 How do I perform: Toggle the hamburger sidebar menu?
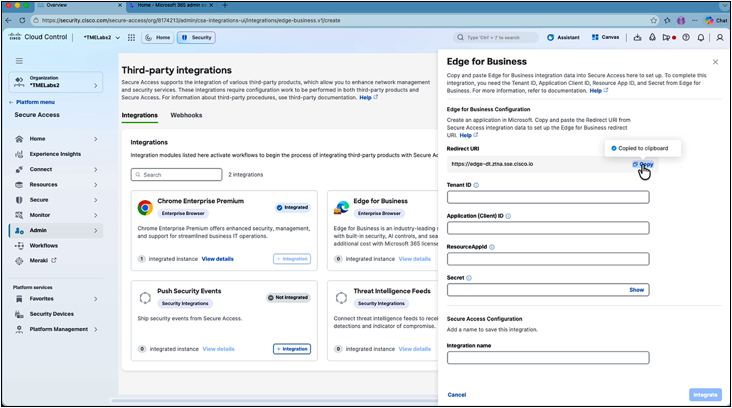[19, 61]
